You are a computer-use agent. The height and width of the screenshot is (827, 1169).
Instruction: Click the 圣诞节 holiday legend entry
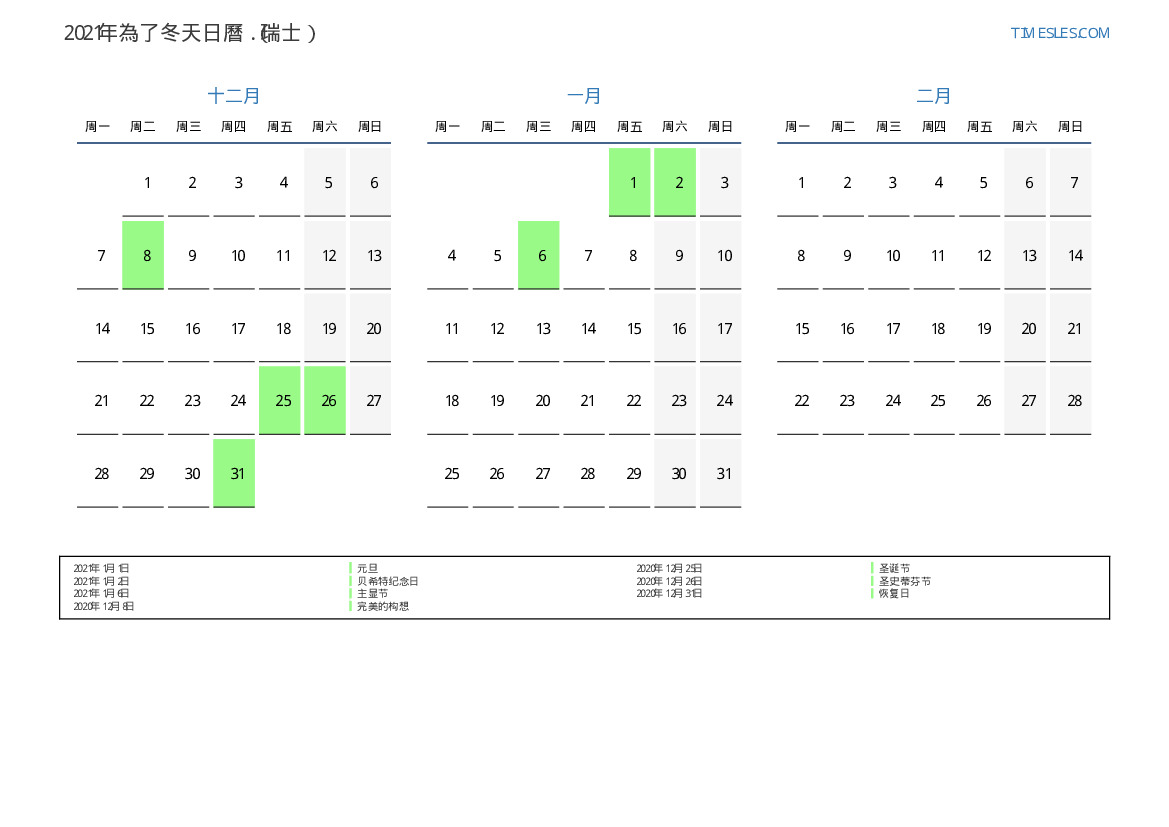[x=894, y=568]
